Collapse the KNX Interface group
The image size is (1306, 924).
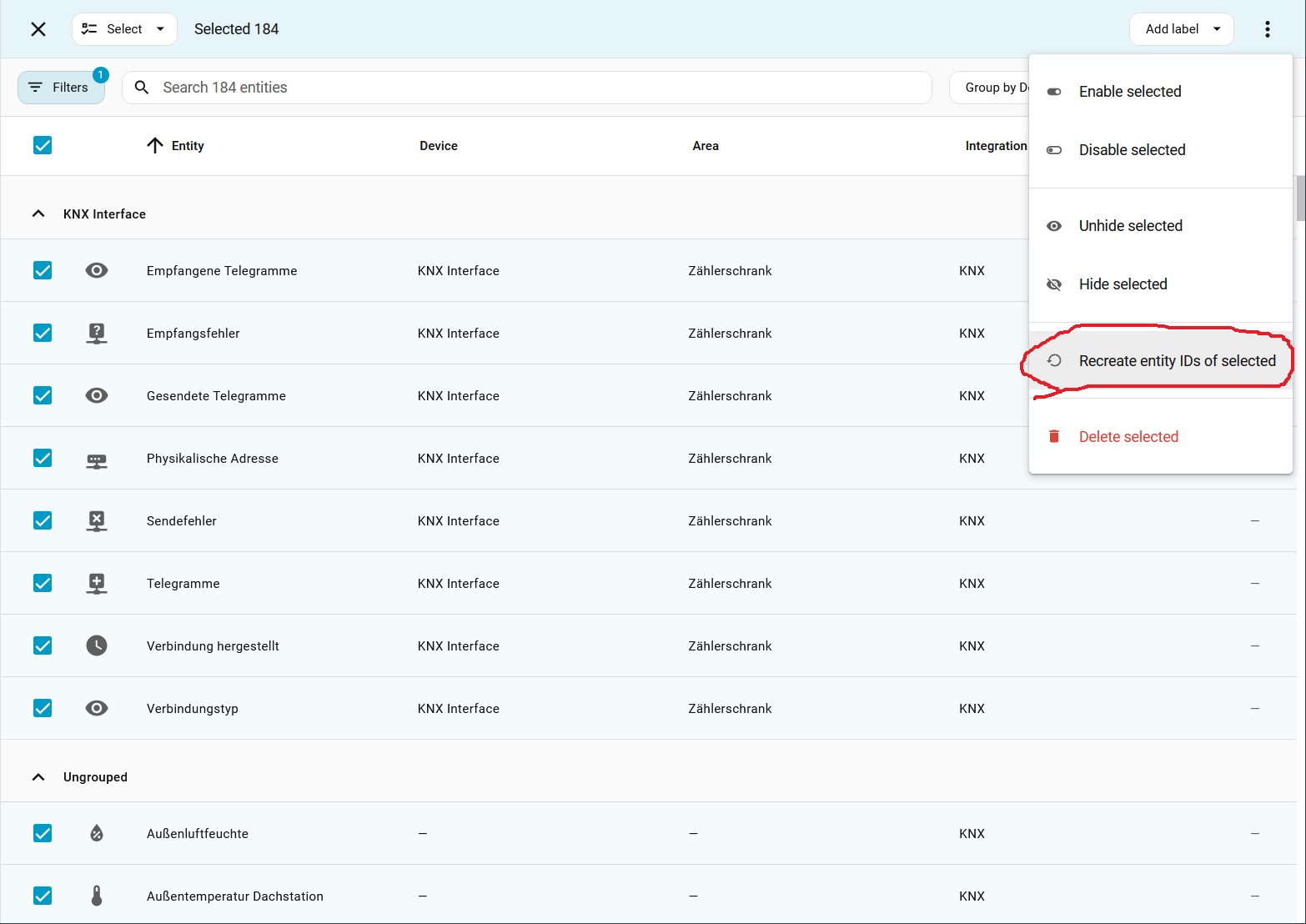click(38, 214)
